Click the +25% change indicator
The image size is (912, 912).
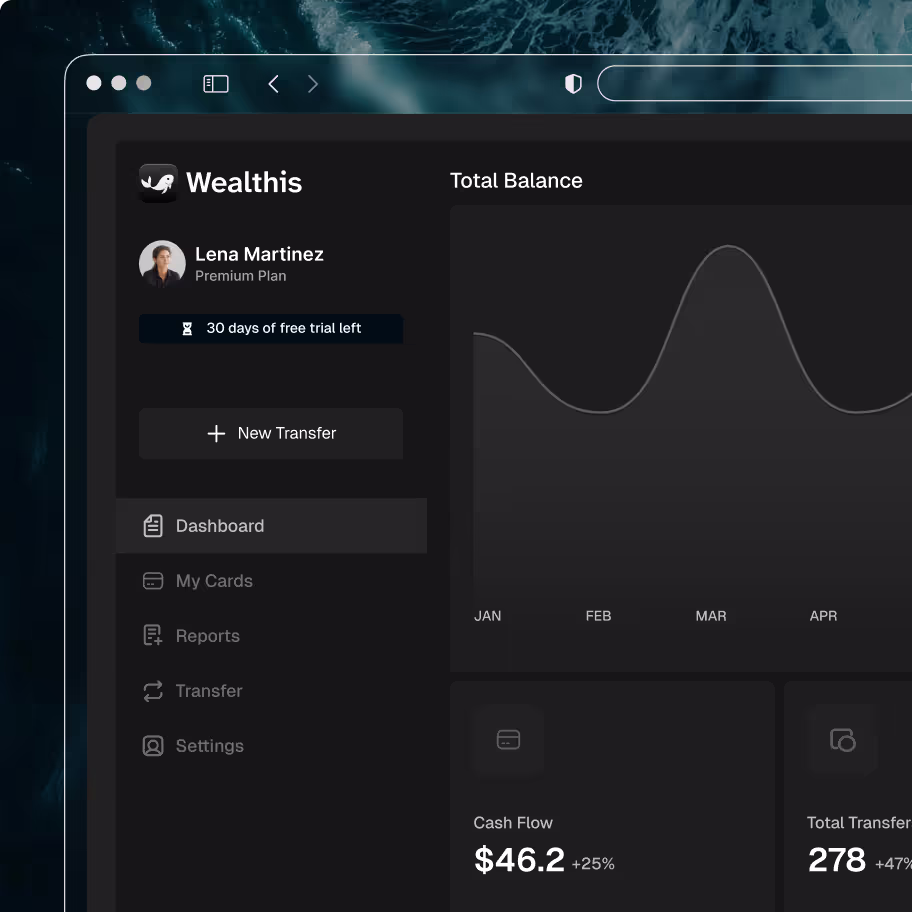tap(593, 864)
